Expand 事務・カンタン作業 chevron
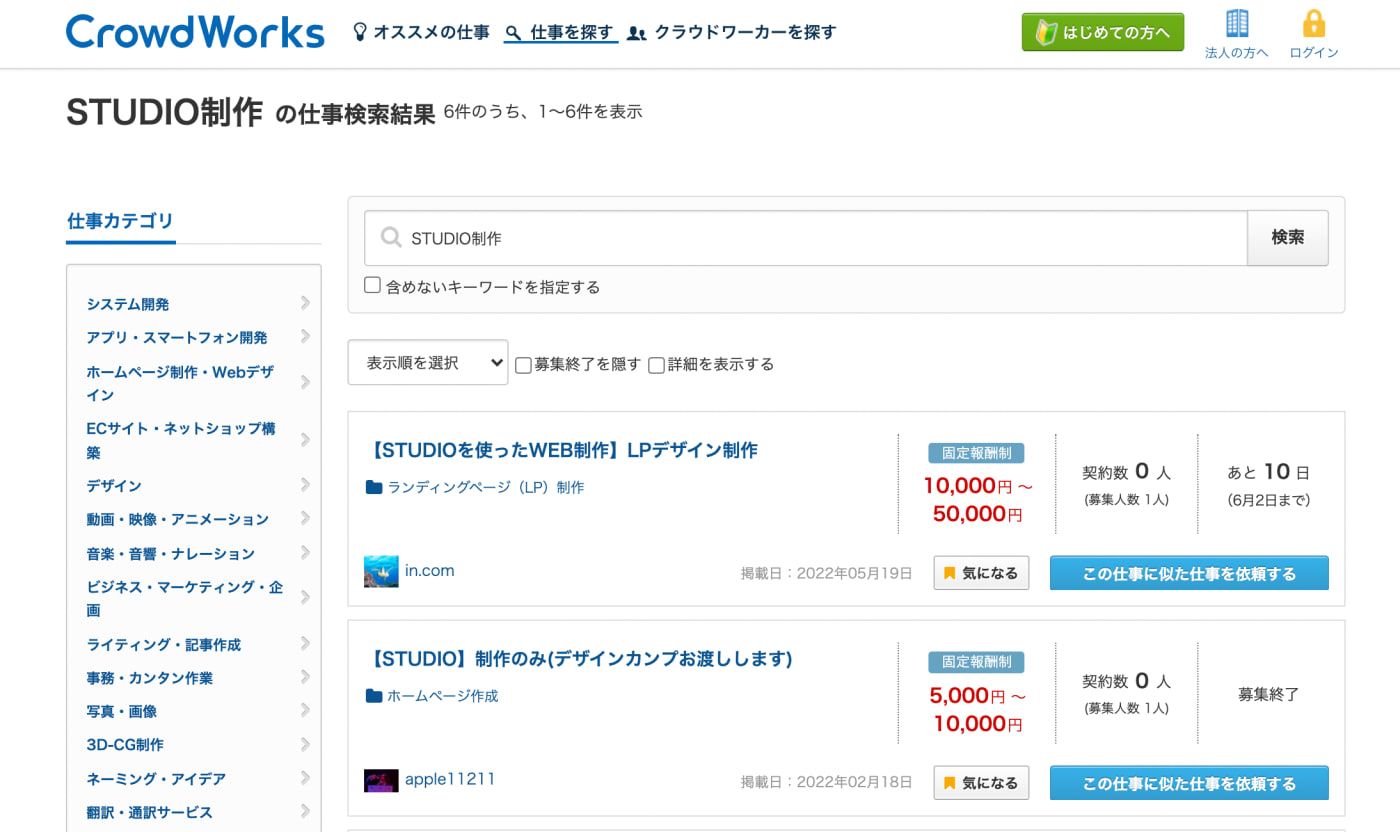The image size is (1400, 832). click(305, 677)
